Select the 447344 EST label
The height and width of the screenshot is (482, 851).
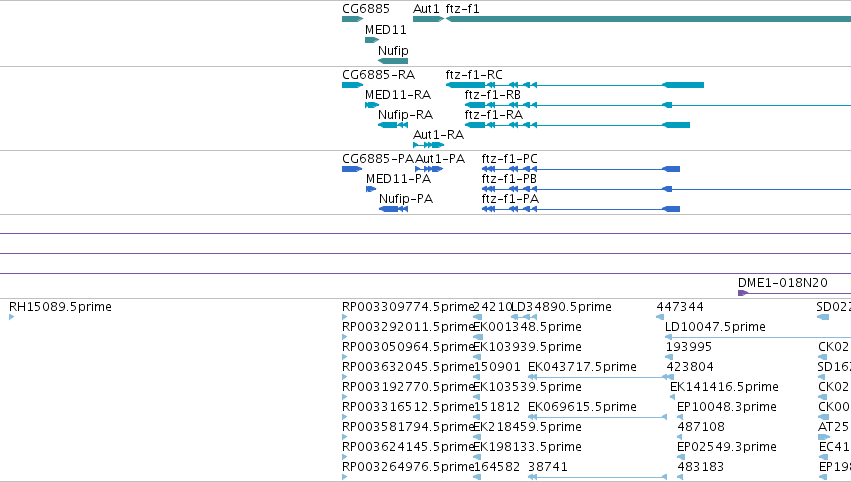(680, 307)
